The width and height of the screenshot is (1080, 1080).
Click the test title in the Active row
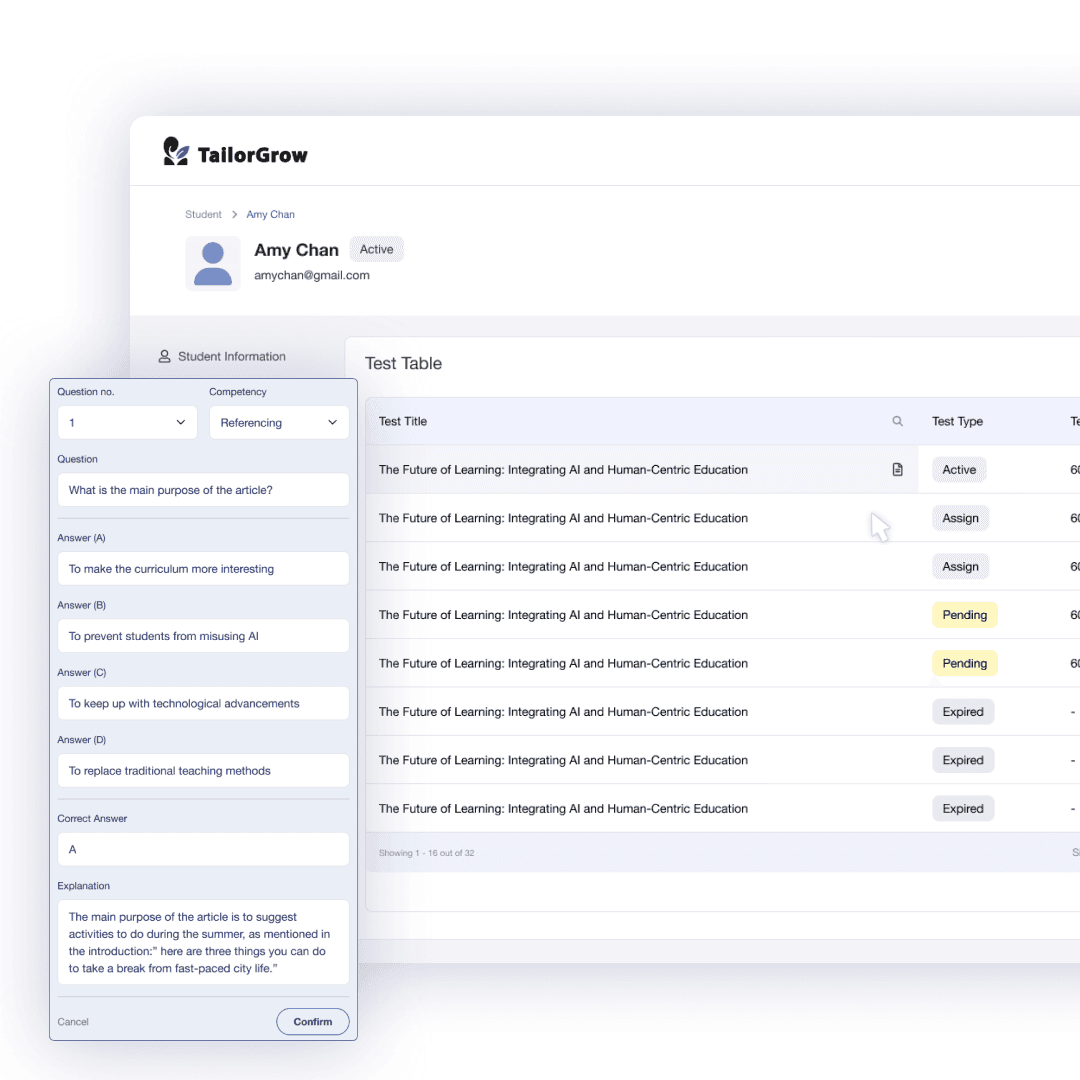(563, 470)
